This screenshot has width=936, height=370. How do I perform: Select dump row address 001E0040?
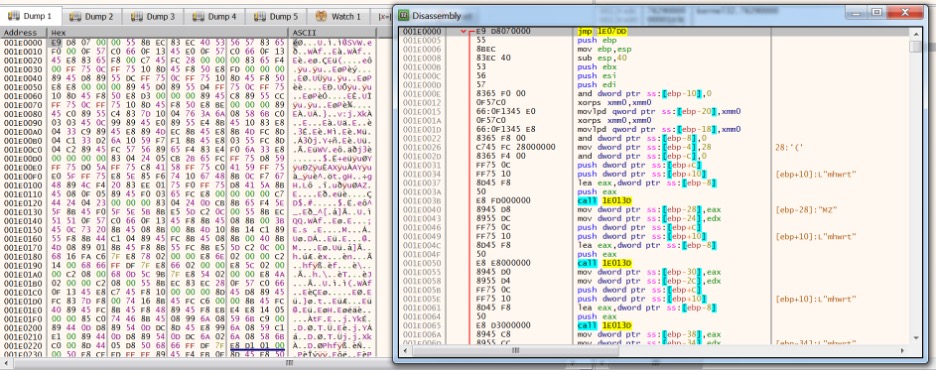pyautogui.click(x=23, y=78)
